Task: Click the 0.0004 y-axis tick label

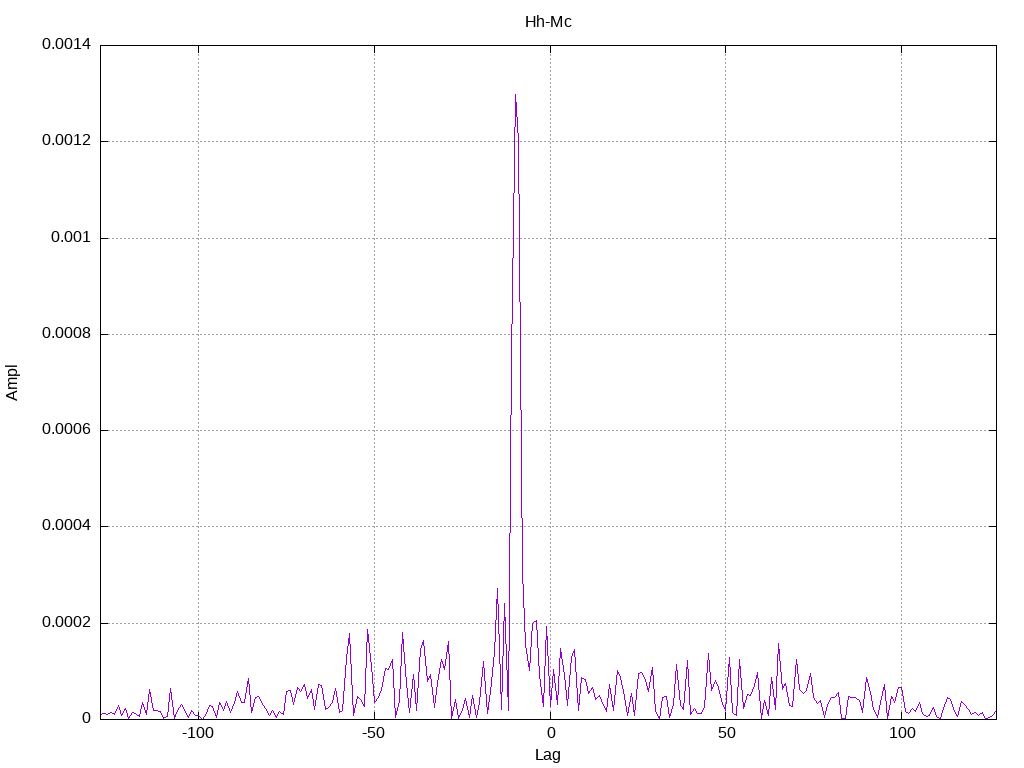Action: [x=66, y=525]
